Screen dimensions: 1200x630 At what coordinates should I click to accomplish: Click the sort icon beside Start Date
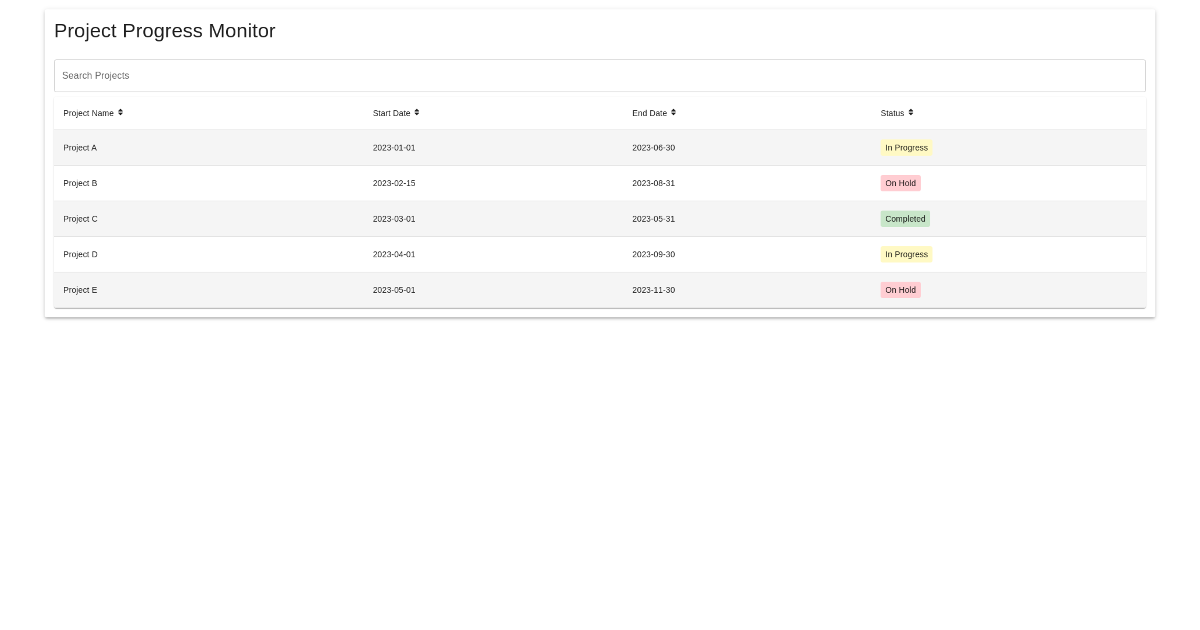[x=417, y=112]
